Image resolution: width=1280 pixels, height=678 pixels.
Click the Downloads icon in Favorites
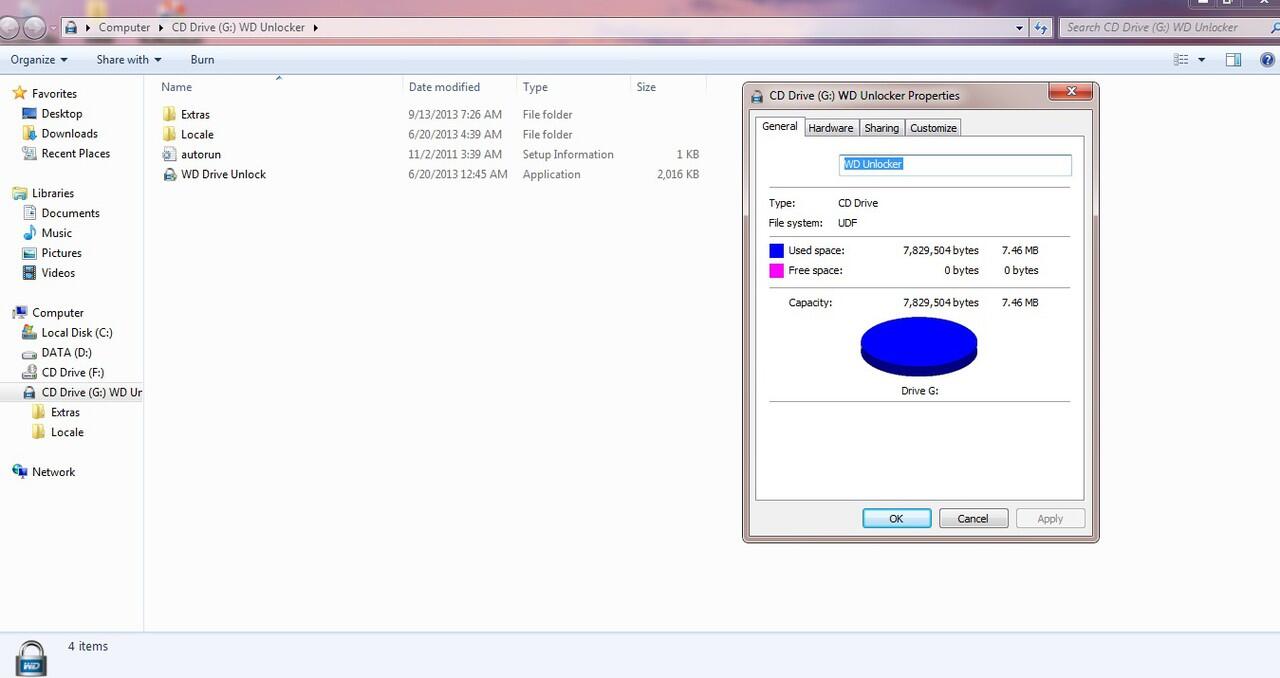[29, 133]
